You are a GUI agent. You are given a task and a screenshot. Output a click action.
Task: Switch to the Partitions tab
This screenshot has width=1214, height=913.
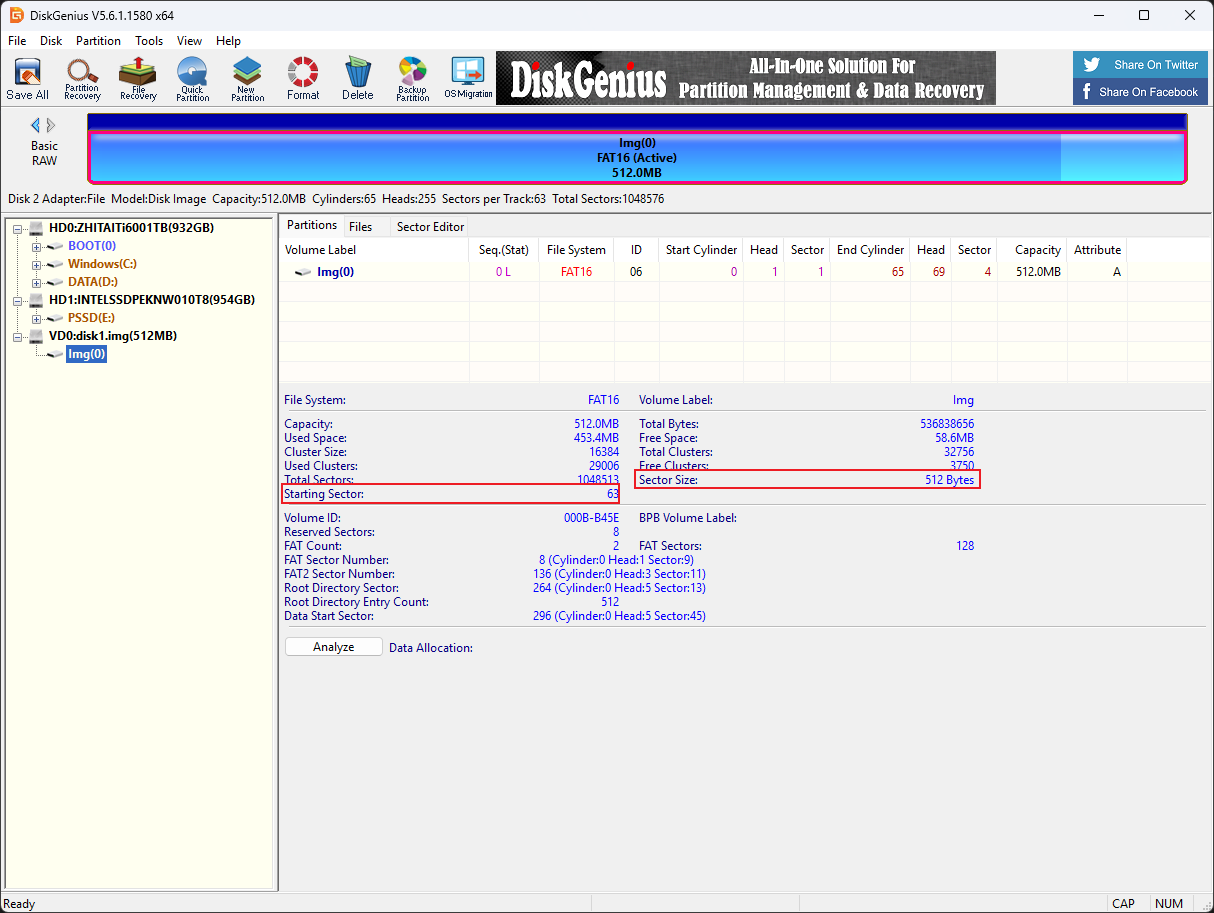[x=312, y=225]
